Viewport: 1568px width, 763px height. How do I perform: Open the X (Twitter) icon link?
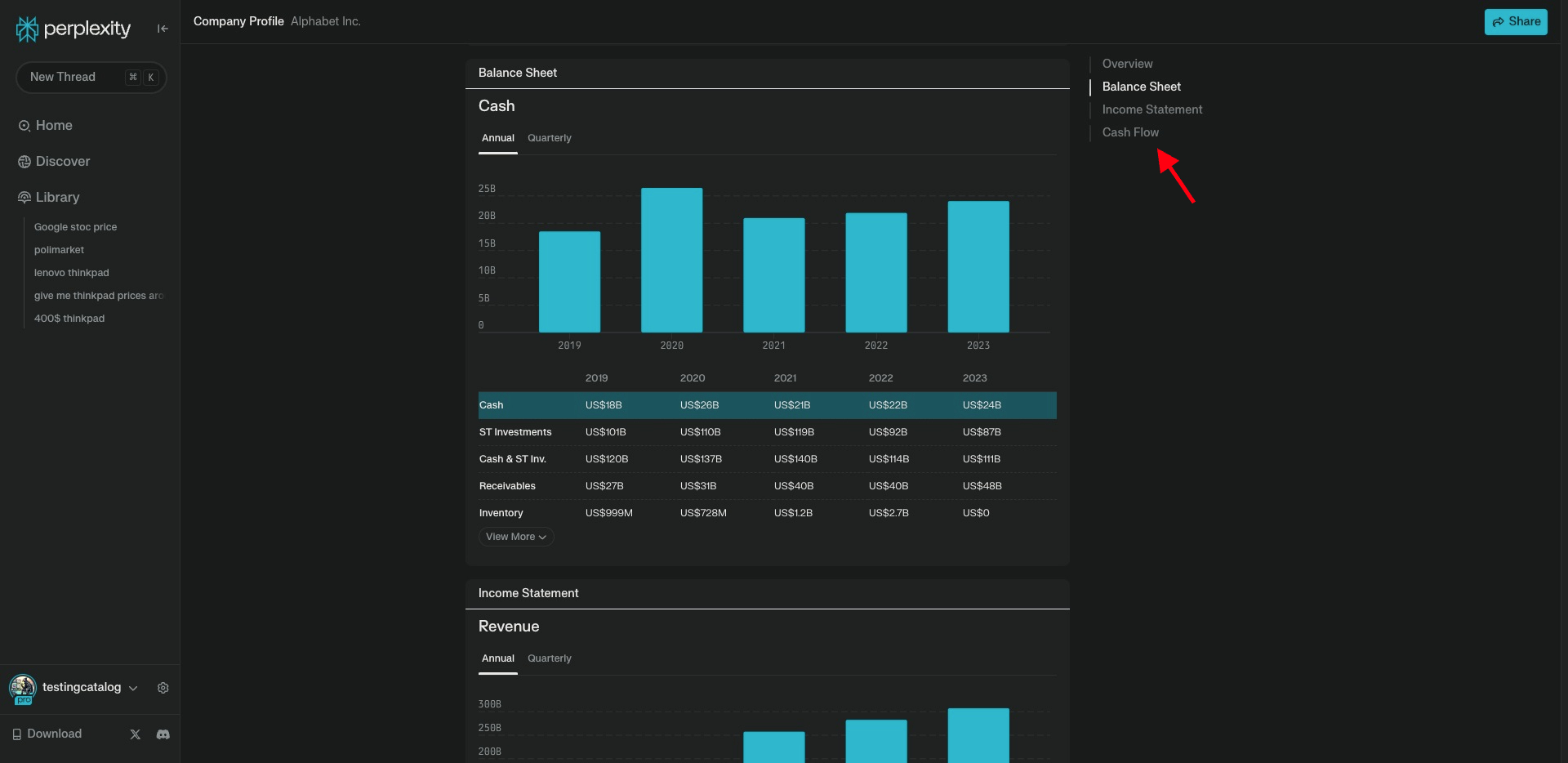click(x=136, y=734)
